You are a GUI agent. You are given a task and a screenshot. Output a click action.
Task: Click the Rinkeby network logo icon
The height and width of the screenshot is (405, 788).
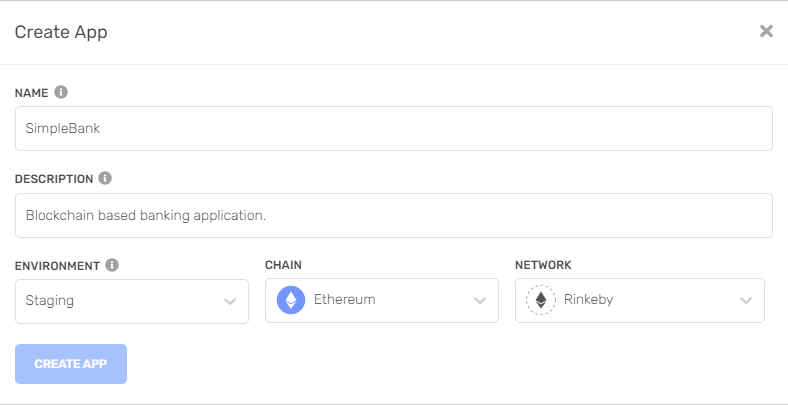click(541, 300)
